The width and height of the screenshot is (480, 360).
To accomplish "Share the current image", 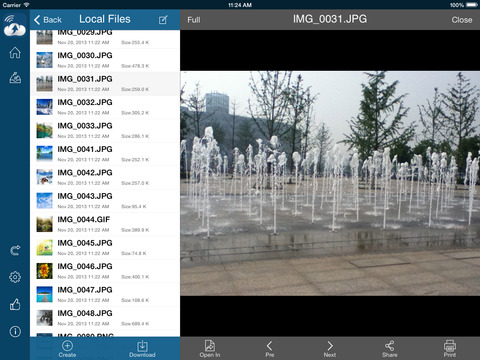I will (390, 349).
